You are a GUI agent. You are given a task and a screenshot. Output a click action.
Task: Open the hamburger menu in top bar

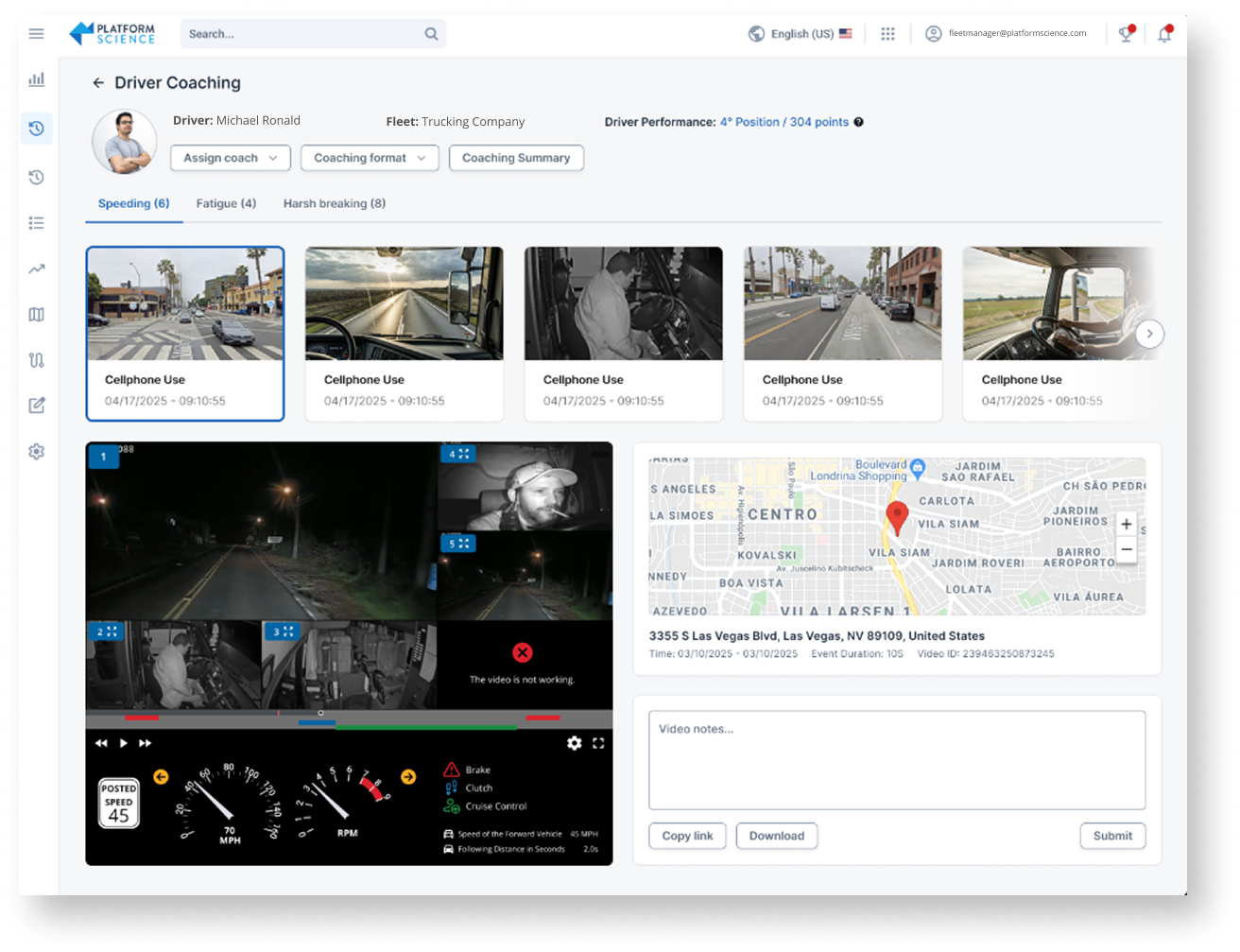36,34
